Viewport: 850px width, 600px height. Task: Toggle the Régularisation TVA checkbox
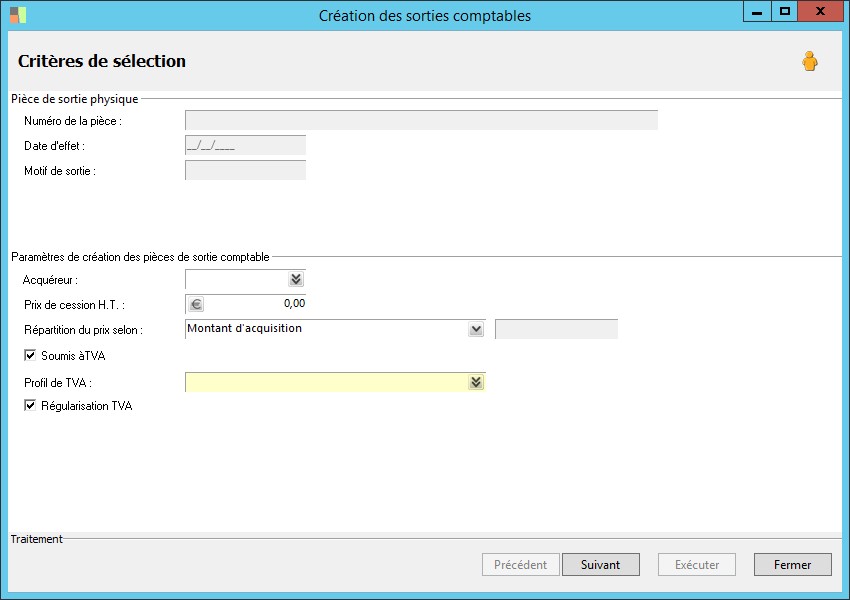(30, 406)
